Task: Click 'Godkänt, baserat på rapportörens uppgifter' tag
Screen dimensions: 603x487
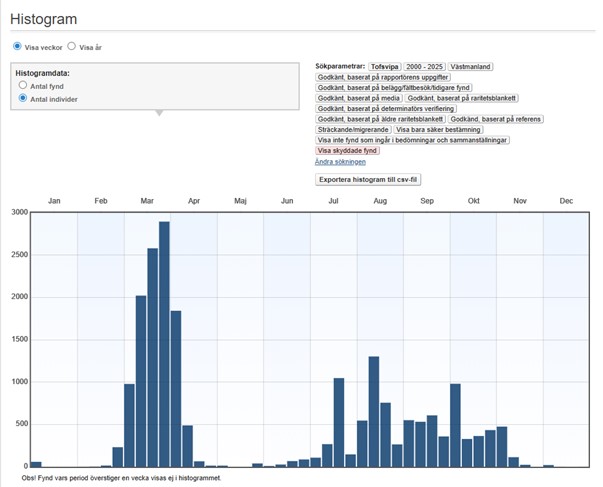Action: point(383,77)
